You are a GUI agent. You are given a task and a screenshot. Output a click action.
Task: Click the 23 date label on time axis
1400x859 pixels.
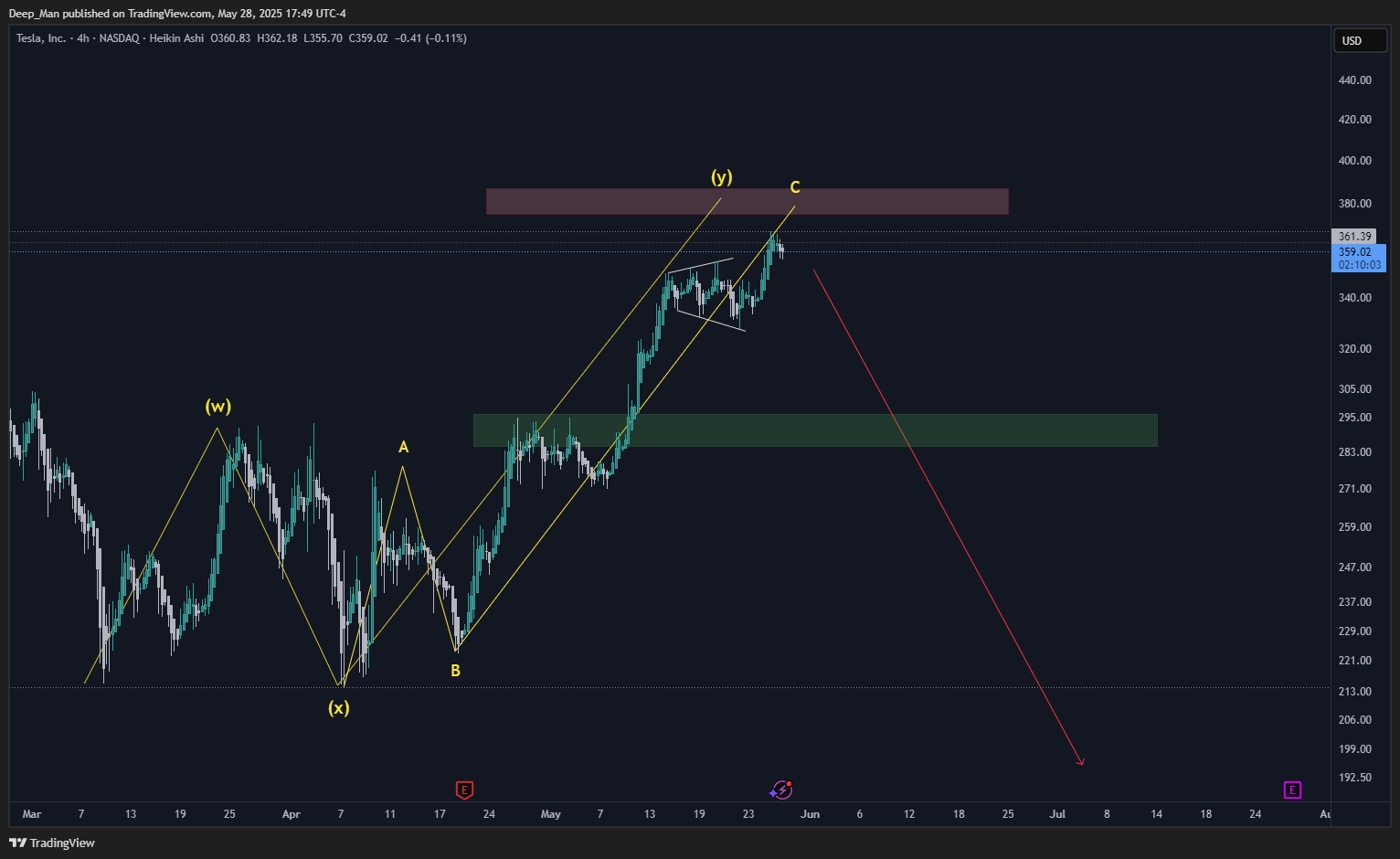[748, 814]
